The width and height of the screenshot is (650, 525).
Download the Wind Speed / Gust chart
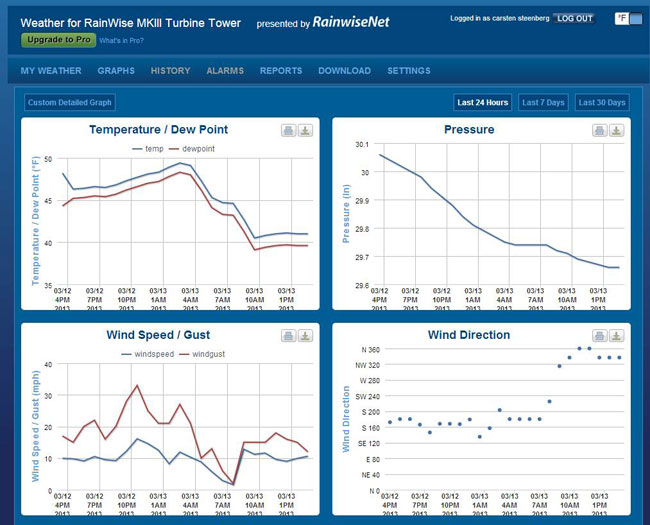pos(306,336)
